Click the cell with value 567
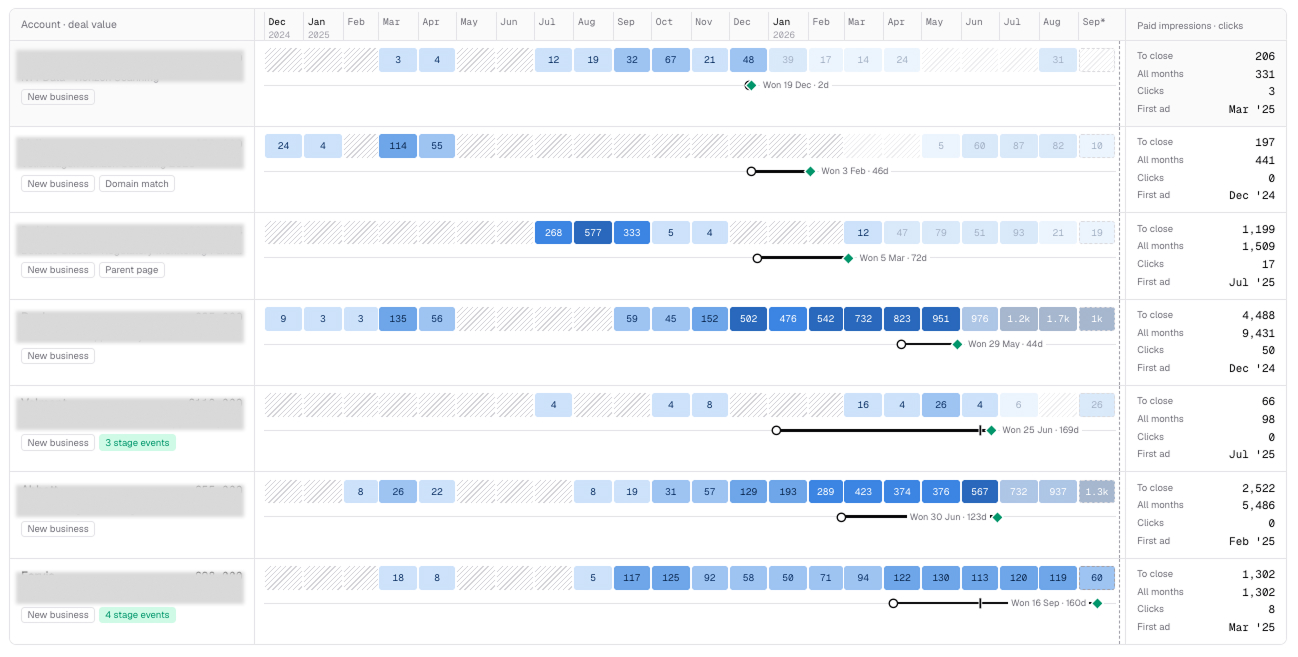Image resolution: width=1298 pixels, height=657 pixels. tap(980, 492)
